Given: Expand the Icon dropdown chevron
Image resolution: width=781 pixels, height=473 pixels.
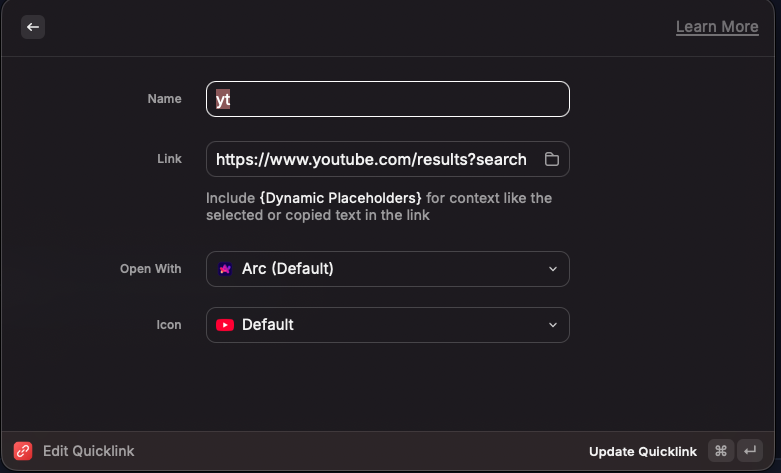Looking at the screenshot, I should click(x=553, y=325).
